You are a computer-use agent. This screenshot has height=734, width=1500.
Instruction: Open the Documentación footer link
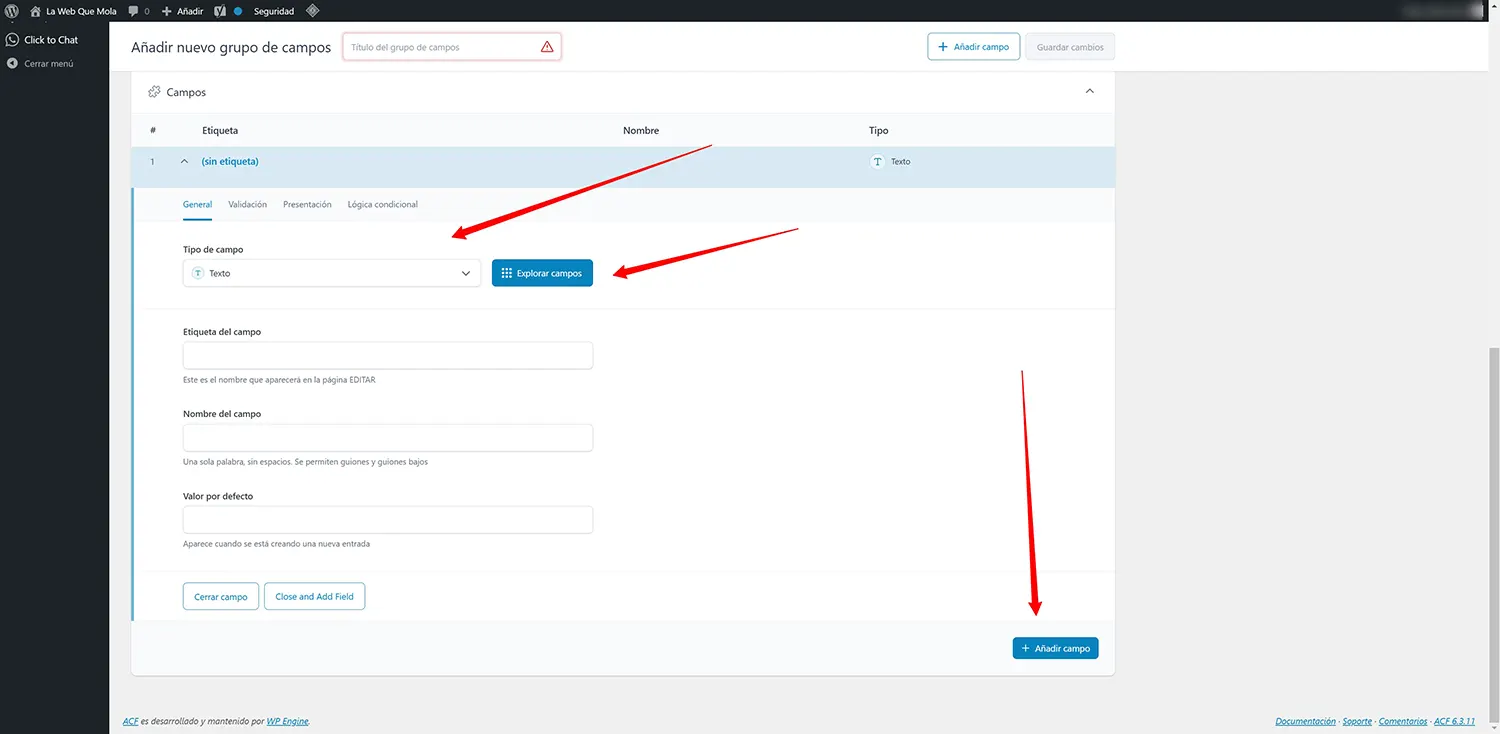[x=1305, y=721]
